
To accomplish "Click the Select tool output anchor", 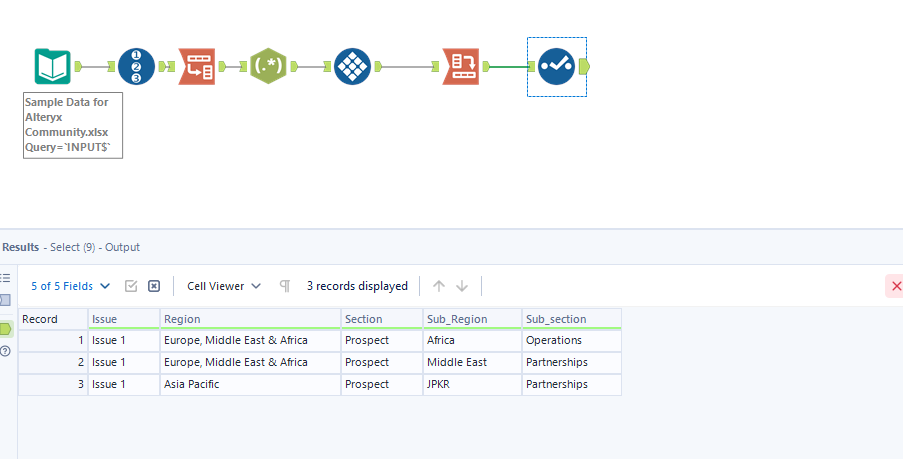I will [x=584, y=67].
